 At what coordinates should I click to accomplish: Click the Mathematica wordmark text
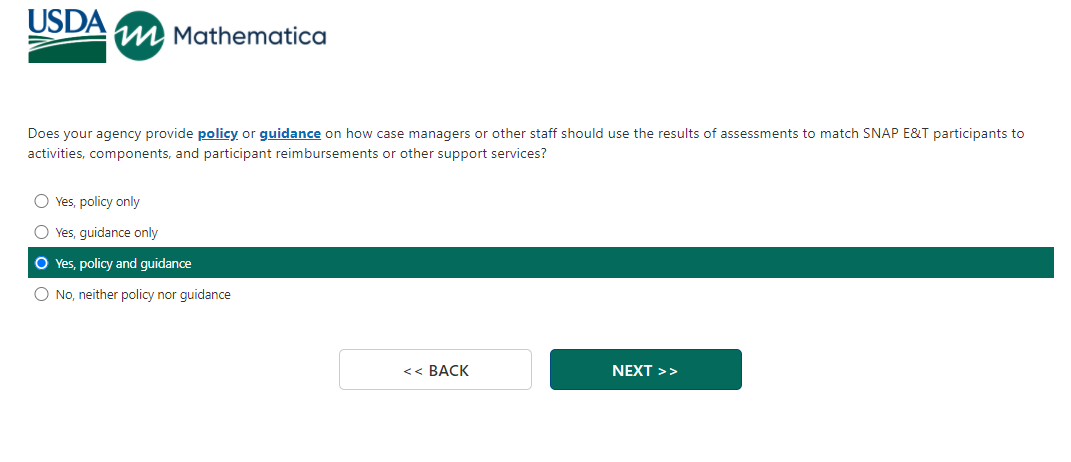(249, 37)
